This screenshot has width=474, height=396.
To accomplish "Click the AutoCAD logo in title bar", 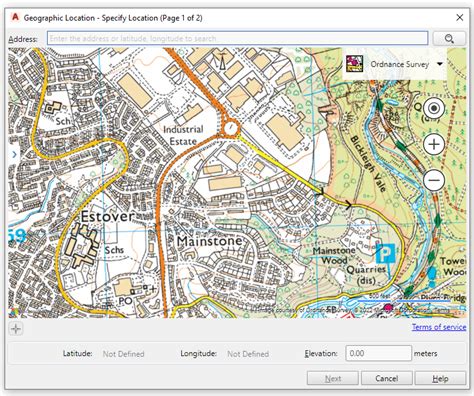I will click(x=15, y=17).
